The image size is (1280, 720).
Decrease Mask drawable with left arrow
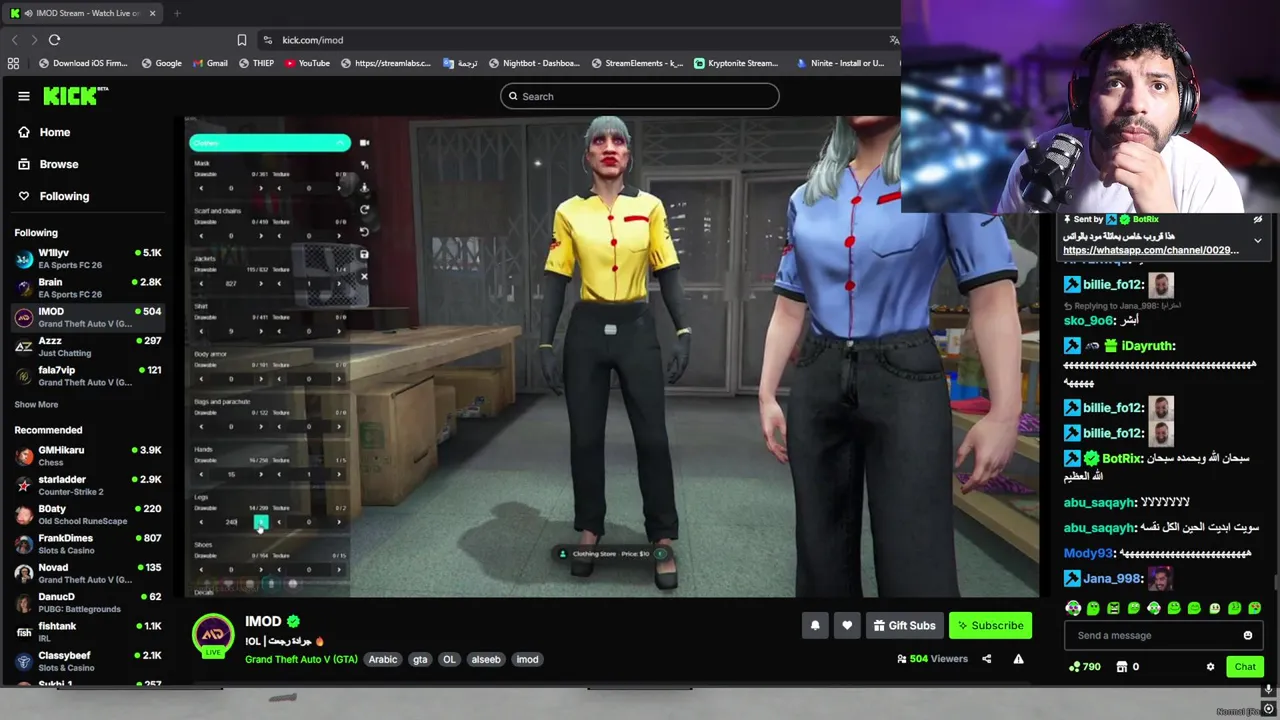coord(201,188)
